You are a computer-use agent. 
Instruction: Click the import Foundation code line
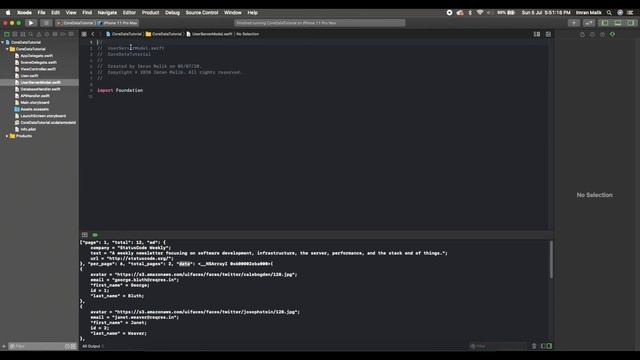click(x=120, y=90)
